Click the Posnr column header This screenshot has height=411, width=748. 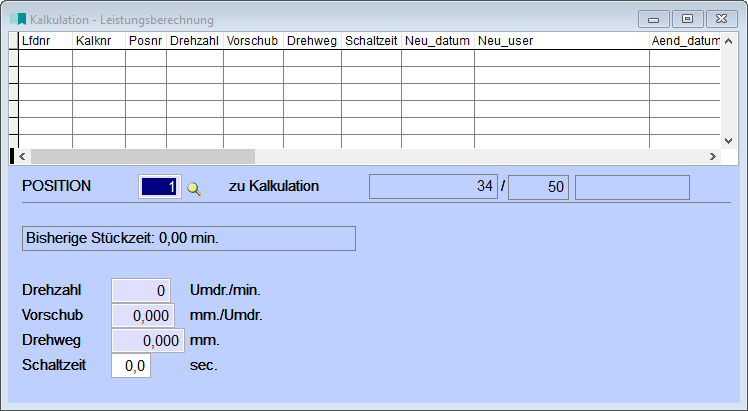click(x=146, y=41)
